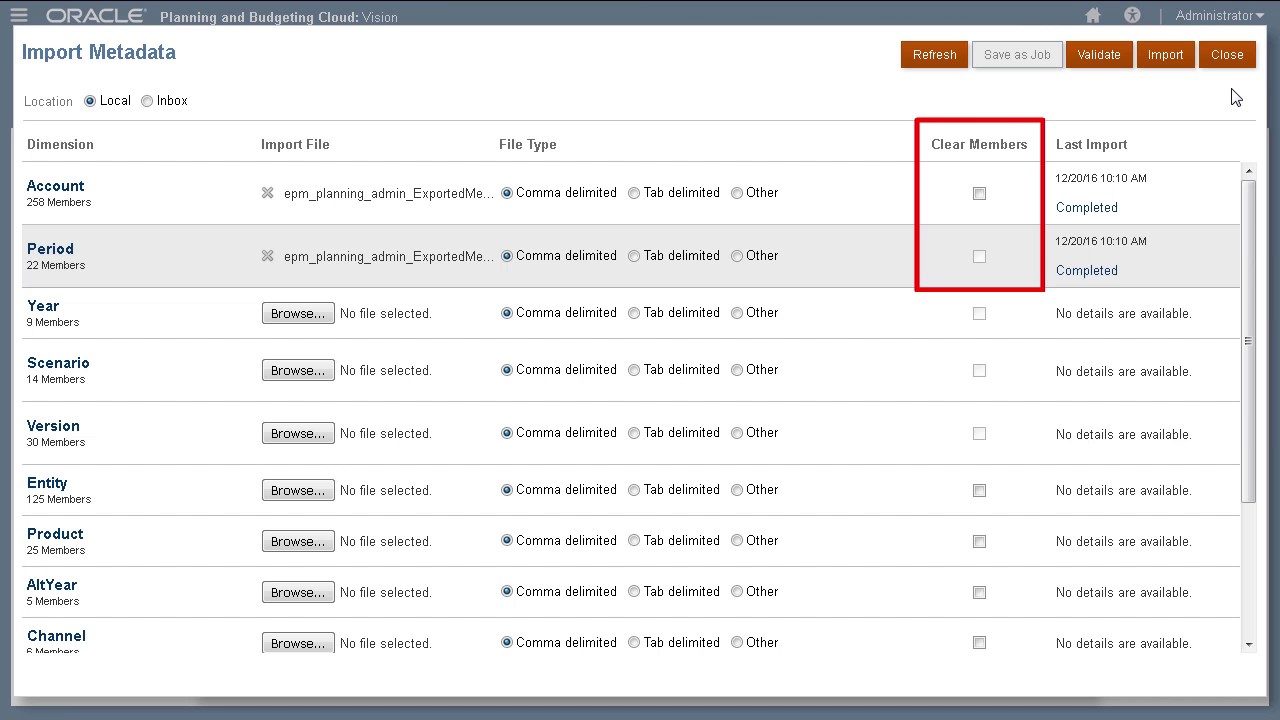Check Clear Members for Entity
Screen dimensions: 1280x720
(979, 490)
